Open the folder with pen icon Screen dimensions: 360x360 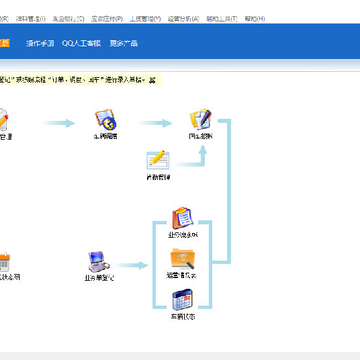[201, 119]
